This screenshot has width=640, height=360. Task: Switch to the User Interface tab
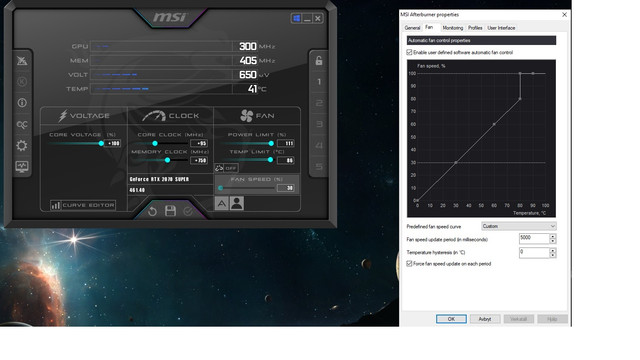(x=501, y=28)
